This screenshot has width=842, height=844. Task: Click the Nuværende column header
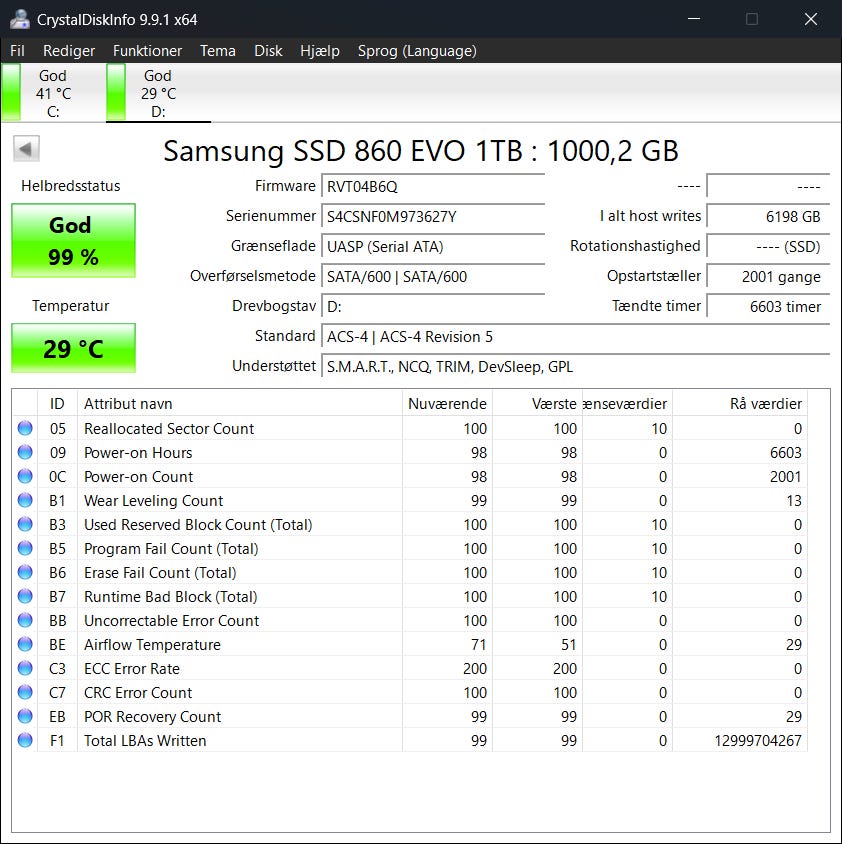447,404
